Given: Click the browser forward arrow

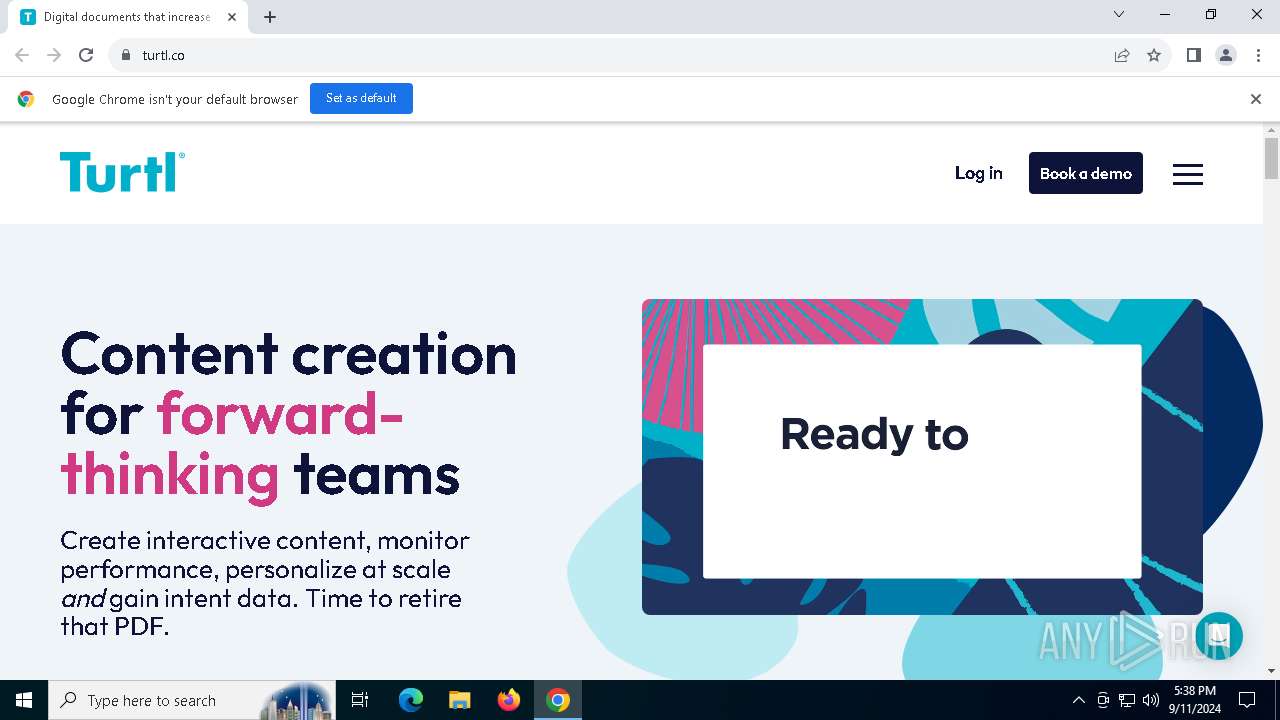Looking at the screenshot, I should (x=54, y=55).
